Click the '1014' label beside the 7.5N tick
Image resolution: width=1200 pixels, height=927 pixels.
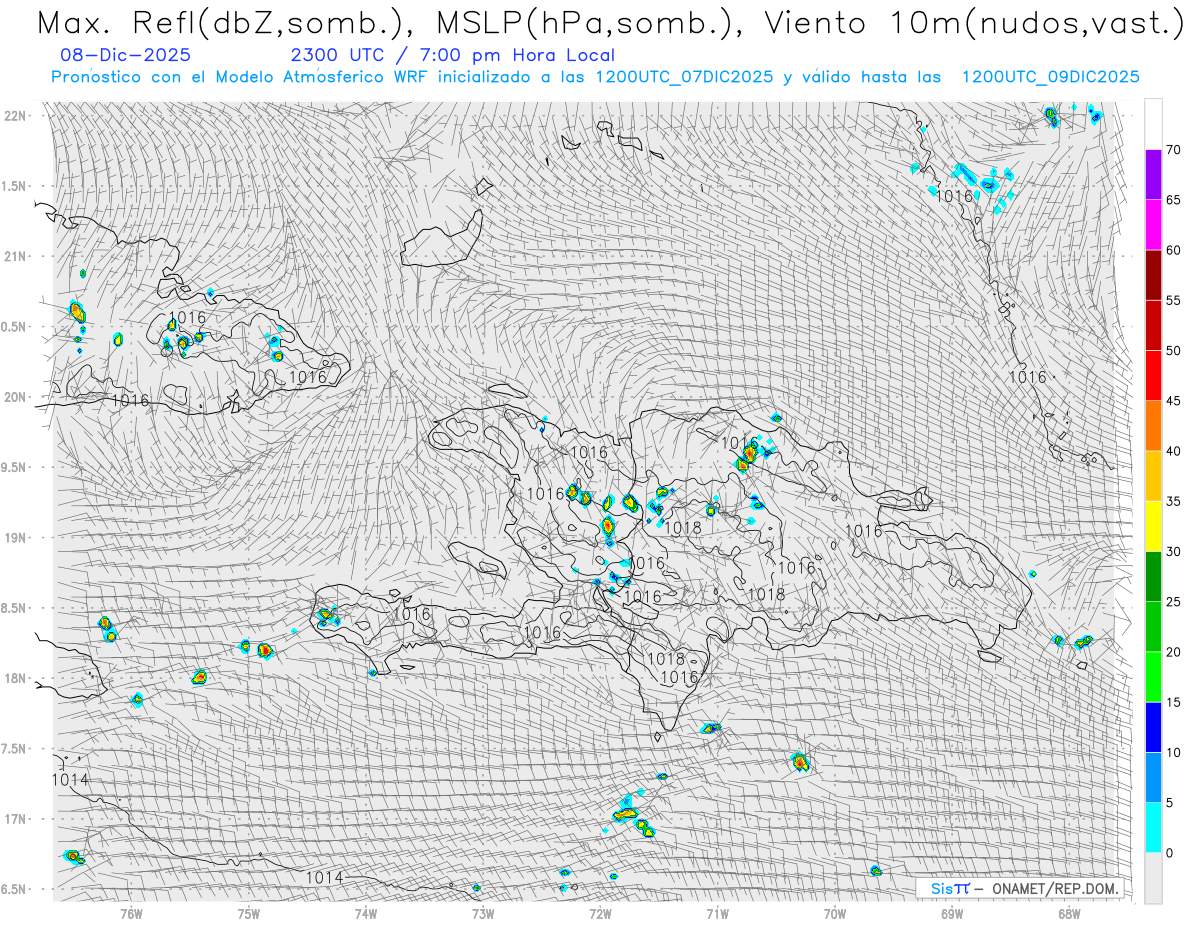70,780
